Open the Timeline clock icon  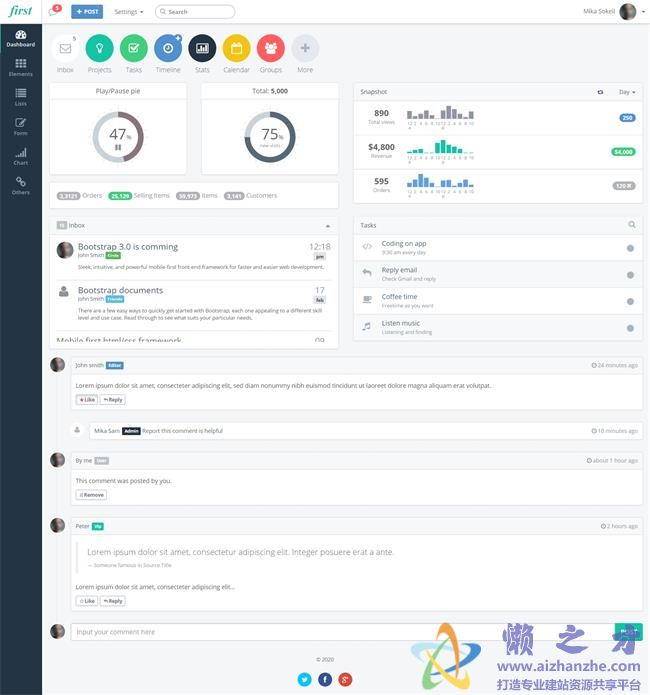168,48
